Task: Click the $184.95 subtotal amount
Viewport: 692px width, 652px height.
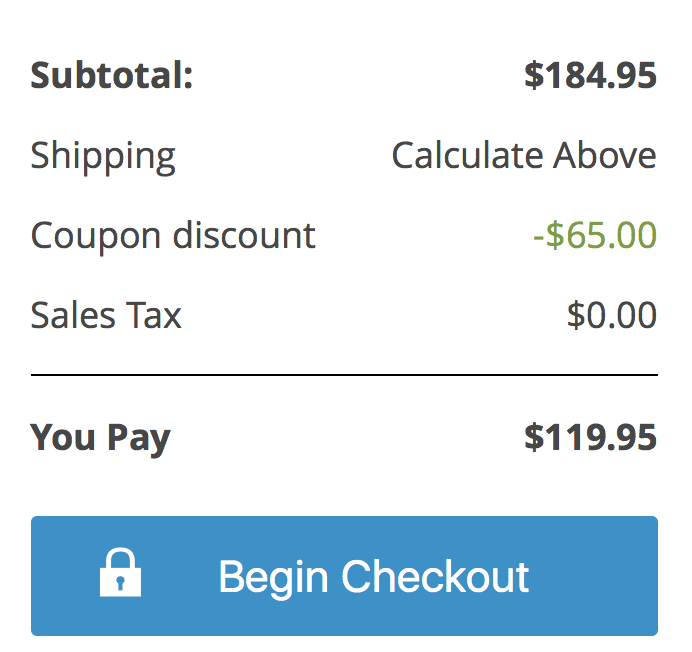Action: (x=590, y=76)
